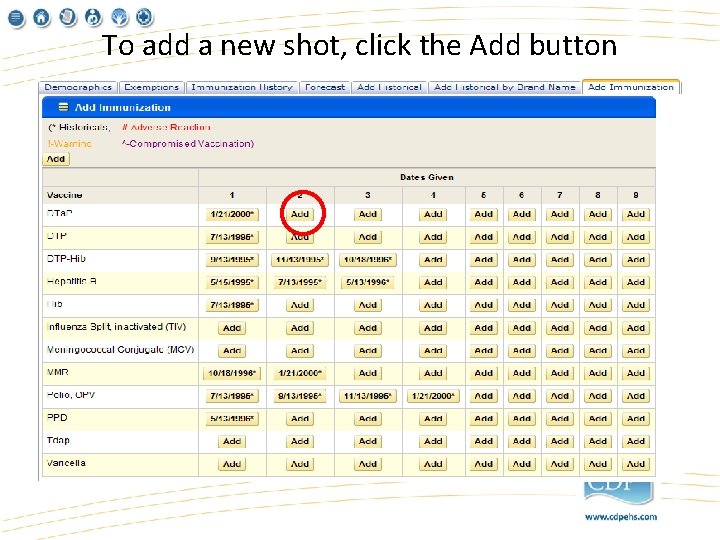Viewport: 720px width, 540px height.
Task: Click Add for Influenza TIV dose 1
Action: pyautogui.click(x=232, y=328)
